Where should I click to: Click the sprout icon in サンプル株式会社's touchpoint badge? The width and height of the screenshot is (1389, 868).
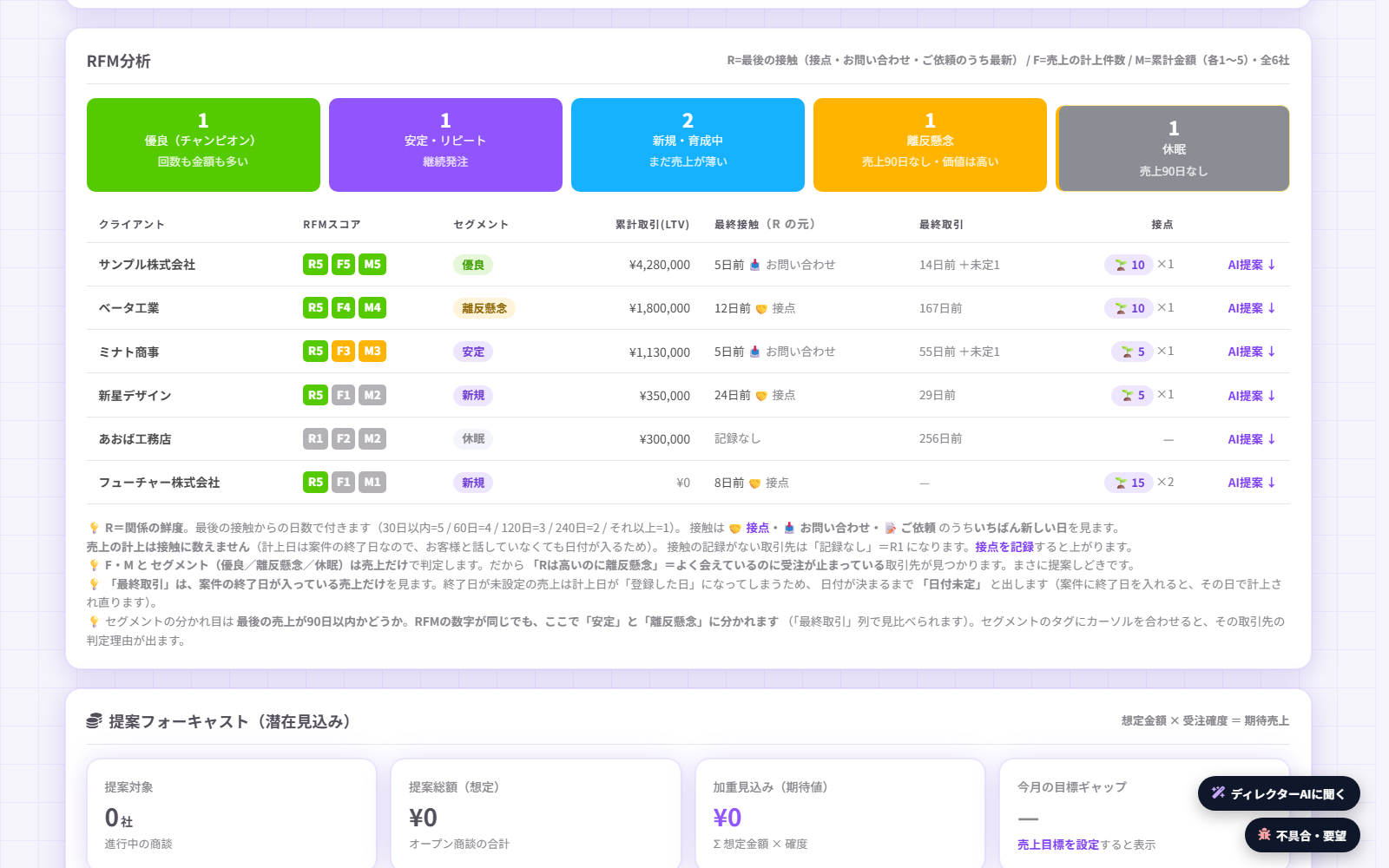point(1121,265)
